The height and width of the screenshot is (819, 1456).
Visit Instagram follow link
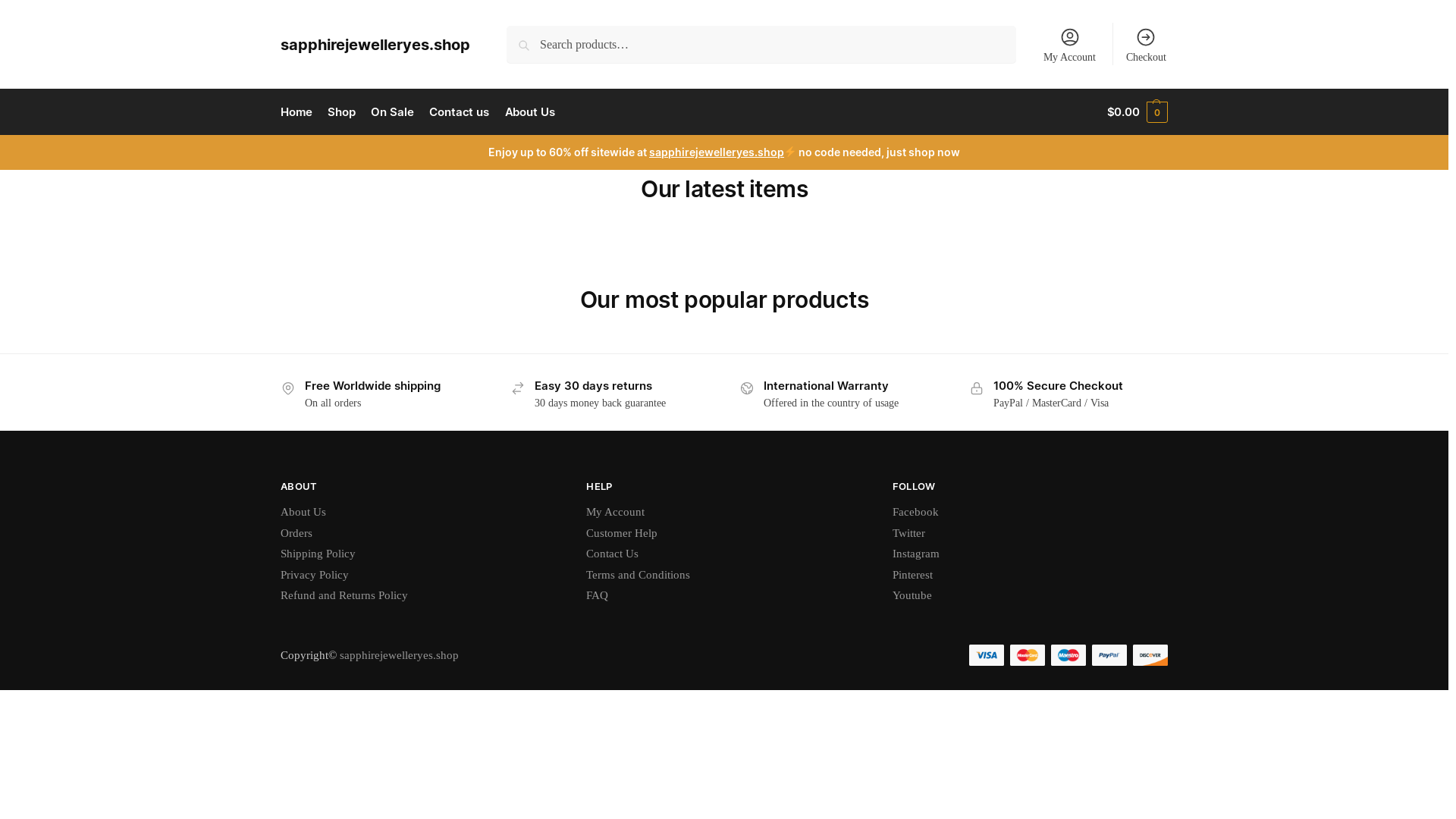tap(916, 554)
